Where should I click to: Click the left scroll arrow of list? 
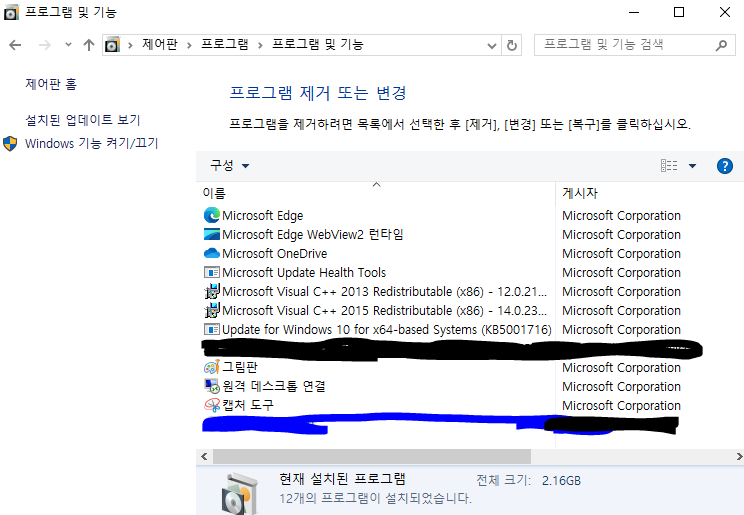tap(204, 457)
